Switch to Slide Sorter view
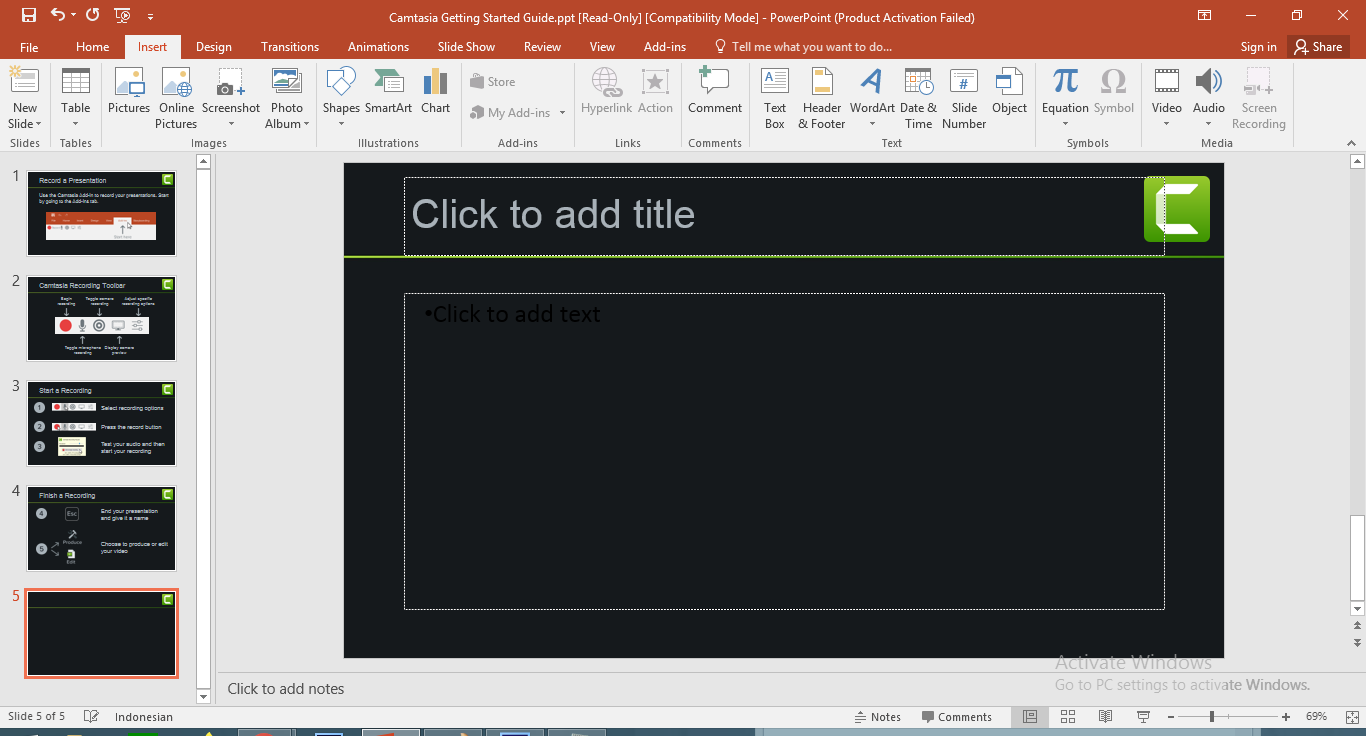1366x736 pixels. 1068,717
